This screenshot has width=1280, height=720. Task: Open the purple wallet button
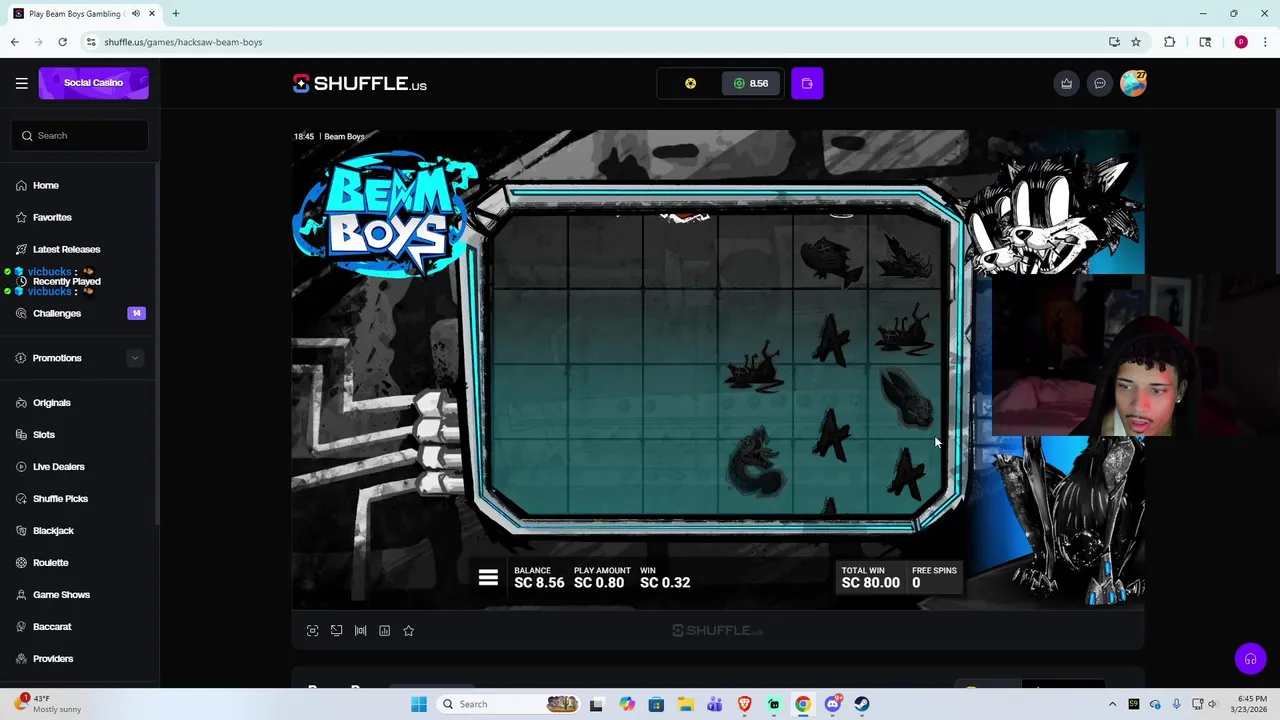(807, 83)
